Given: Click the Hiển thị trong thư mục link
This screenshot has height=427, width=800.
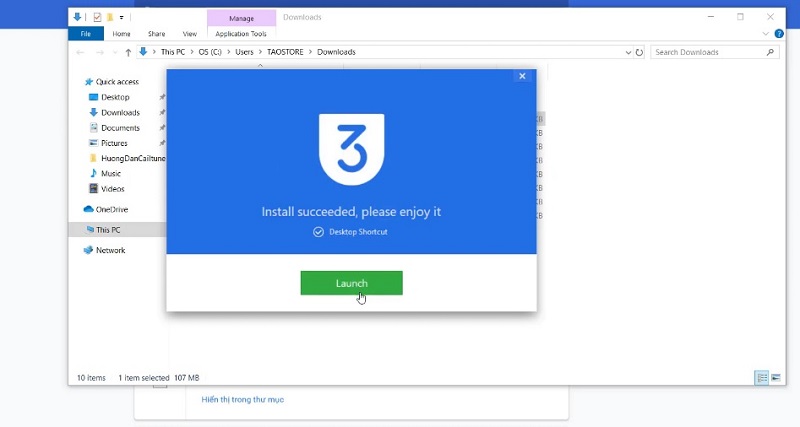Looking at the screenshot, I should 242,399.
